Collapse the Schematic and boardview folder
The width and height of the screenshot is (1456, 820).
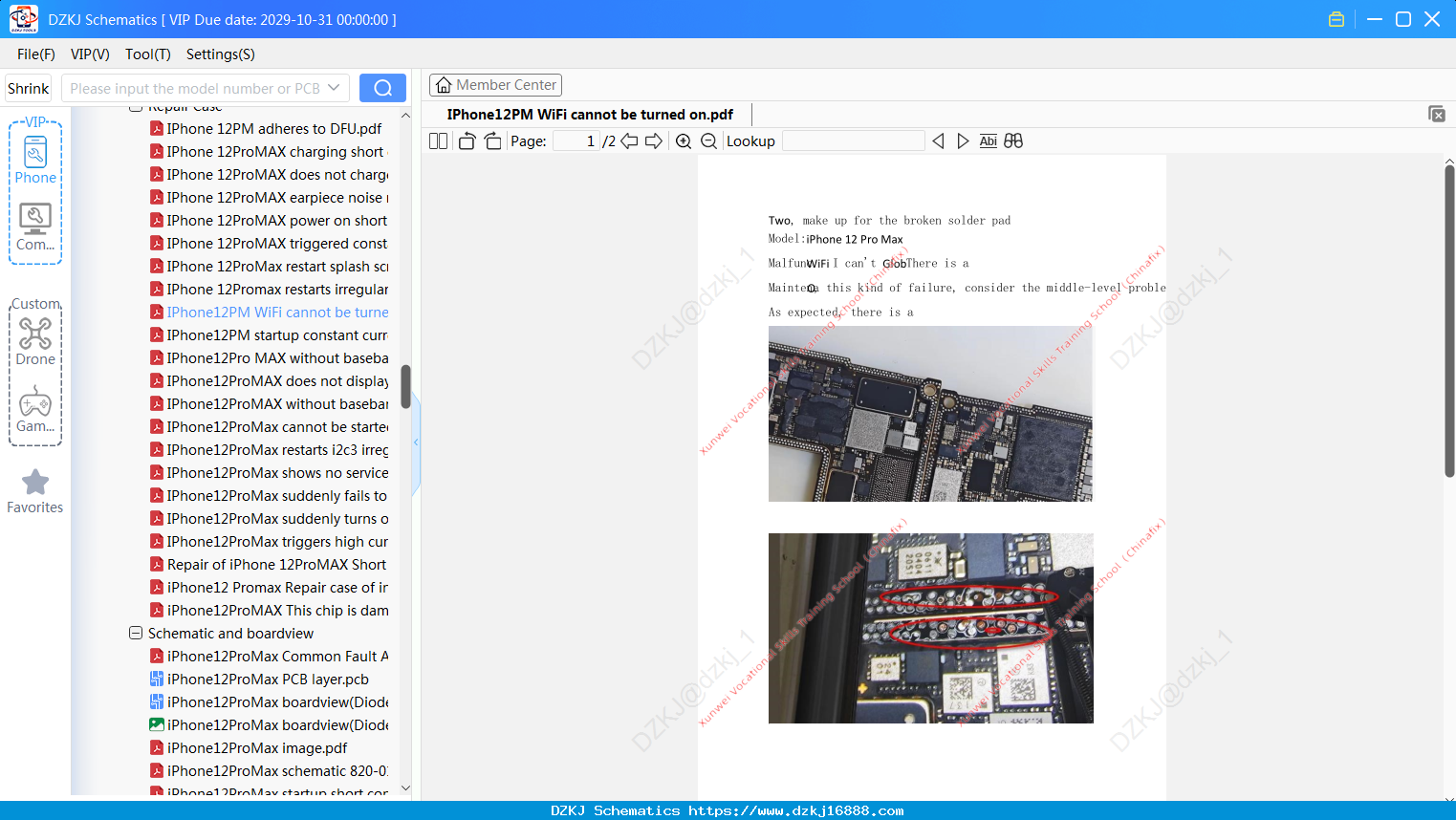coord(136,633)
